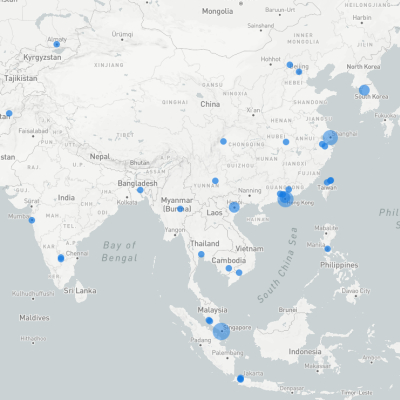Select the large Shanghai marker
400x400 pixels.
pos(330,137)
